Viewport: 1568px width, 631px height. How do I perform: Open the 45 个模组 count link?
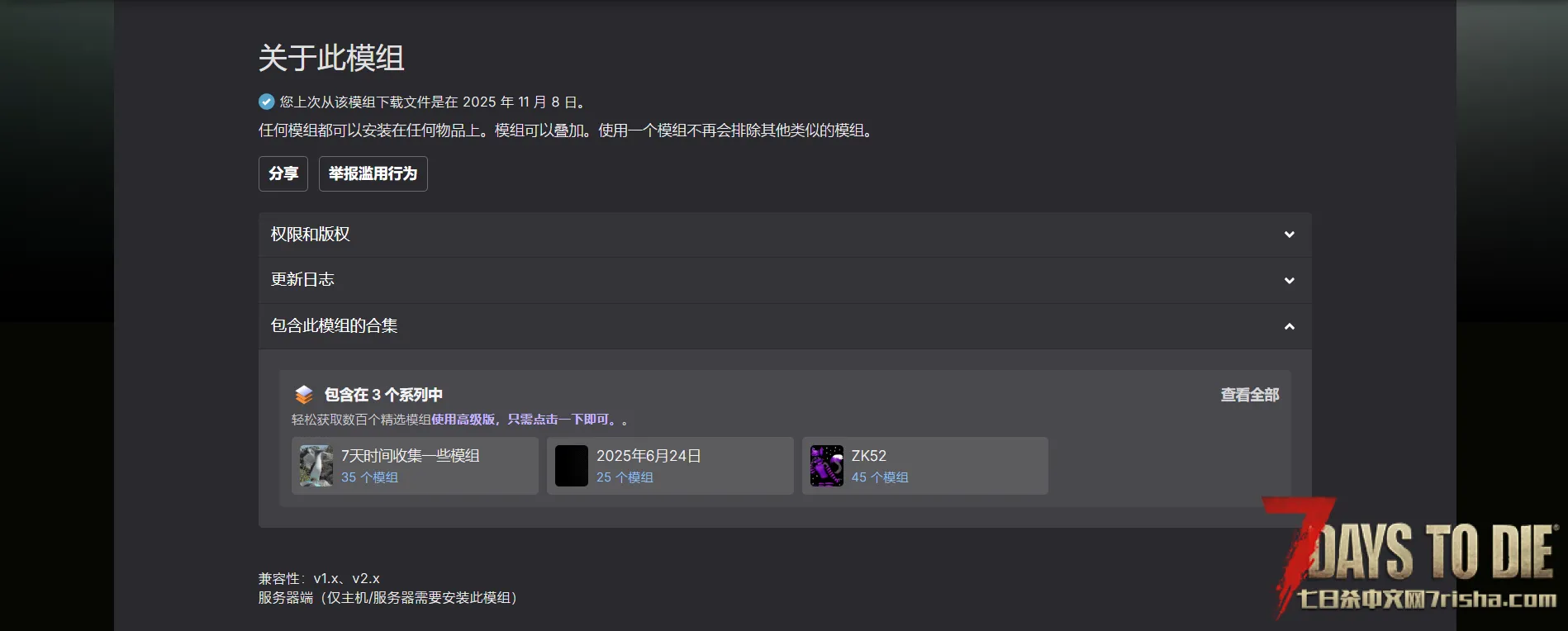880,477
